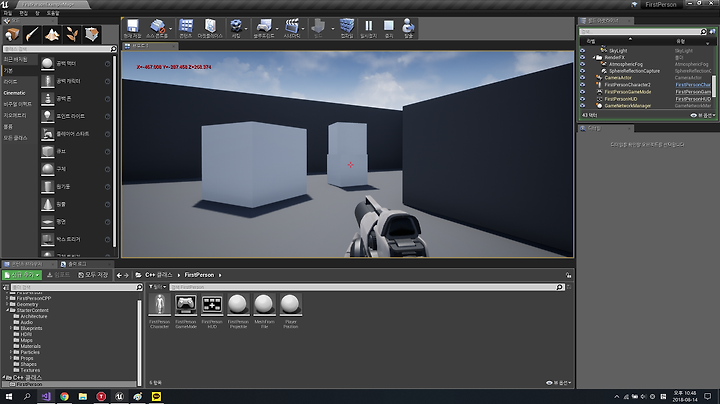Open the Settings dropdown arrow
The image size is (720, 404).
(247, 28)
